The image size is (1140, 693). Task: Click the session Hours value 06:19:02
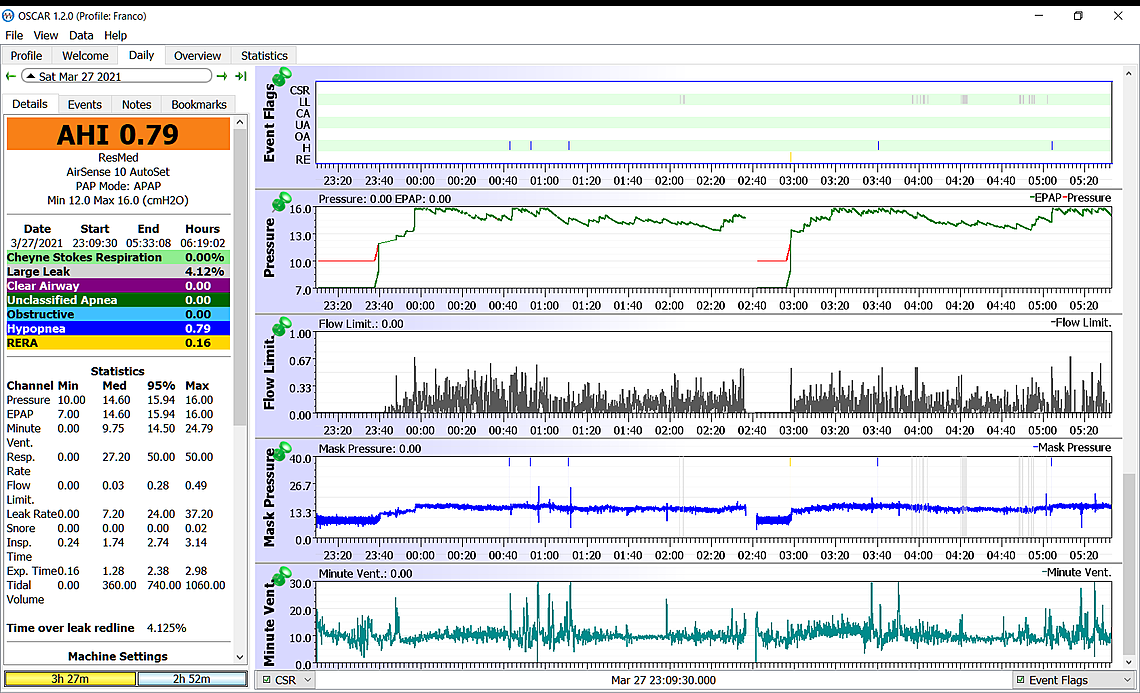tap(203, 243)
